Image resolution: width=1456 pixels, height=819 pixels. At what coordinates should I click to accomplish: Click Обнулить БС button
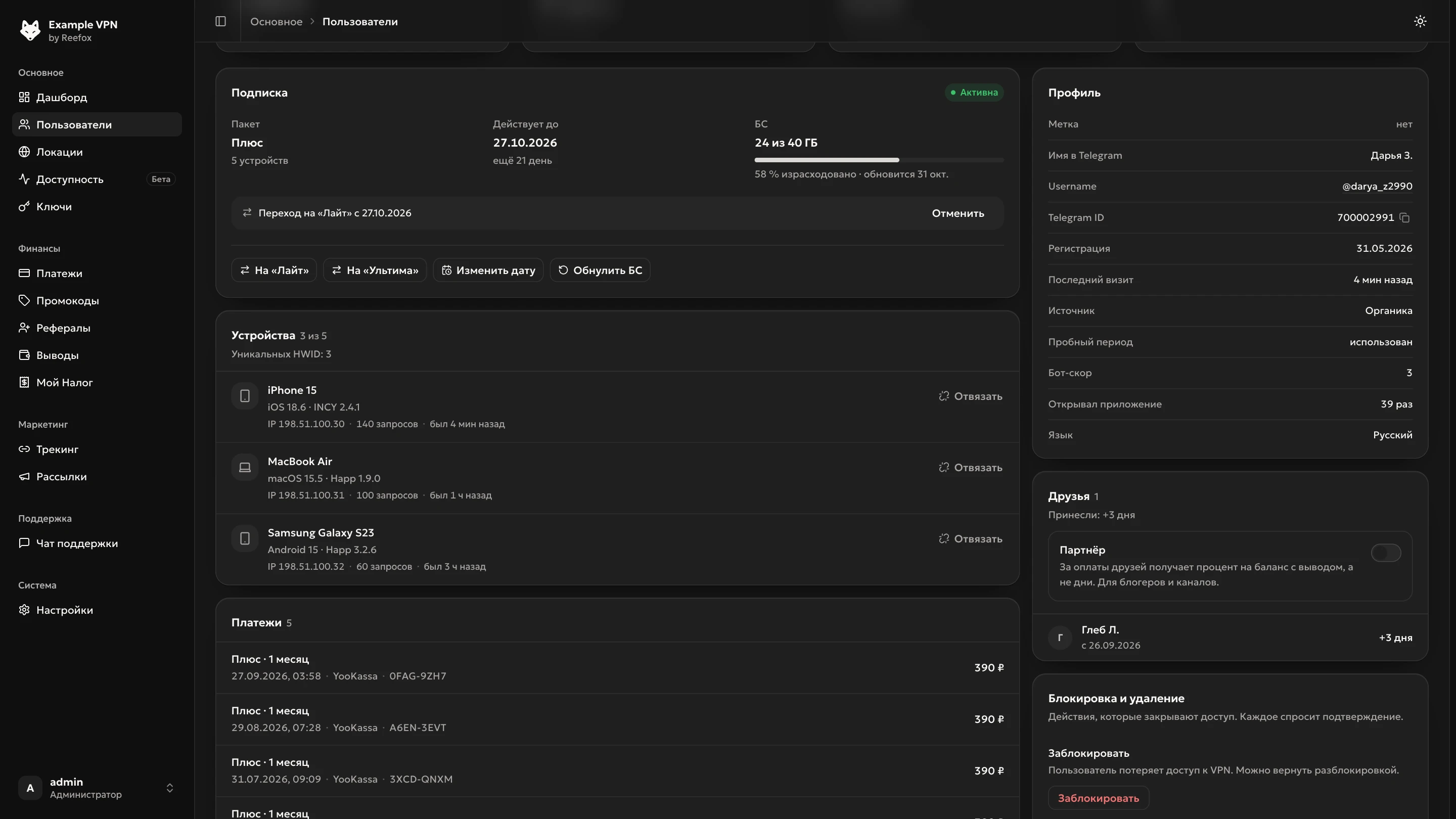[600, 270]
